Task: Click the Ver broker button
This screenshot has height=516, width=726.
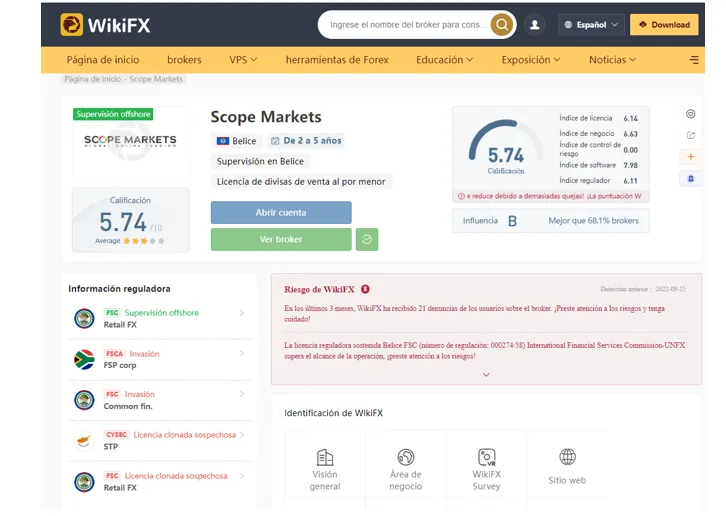Action: 281,239
